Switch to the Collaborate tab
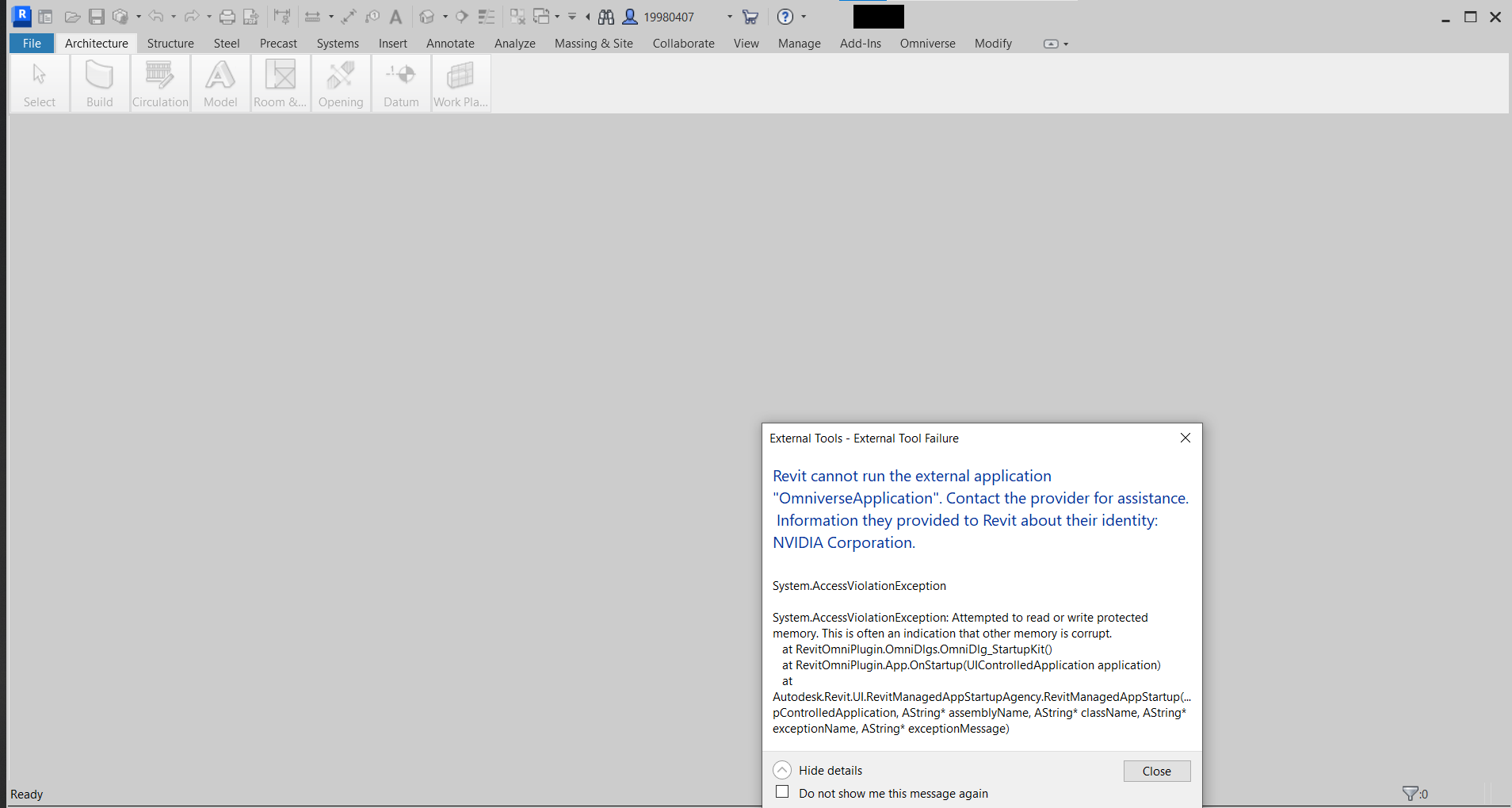 coord(683,44)
